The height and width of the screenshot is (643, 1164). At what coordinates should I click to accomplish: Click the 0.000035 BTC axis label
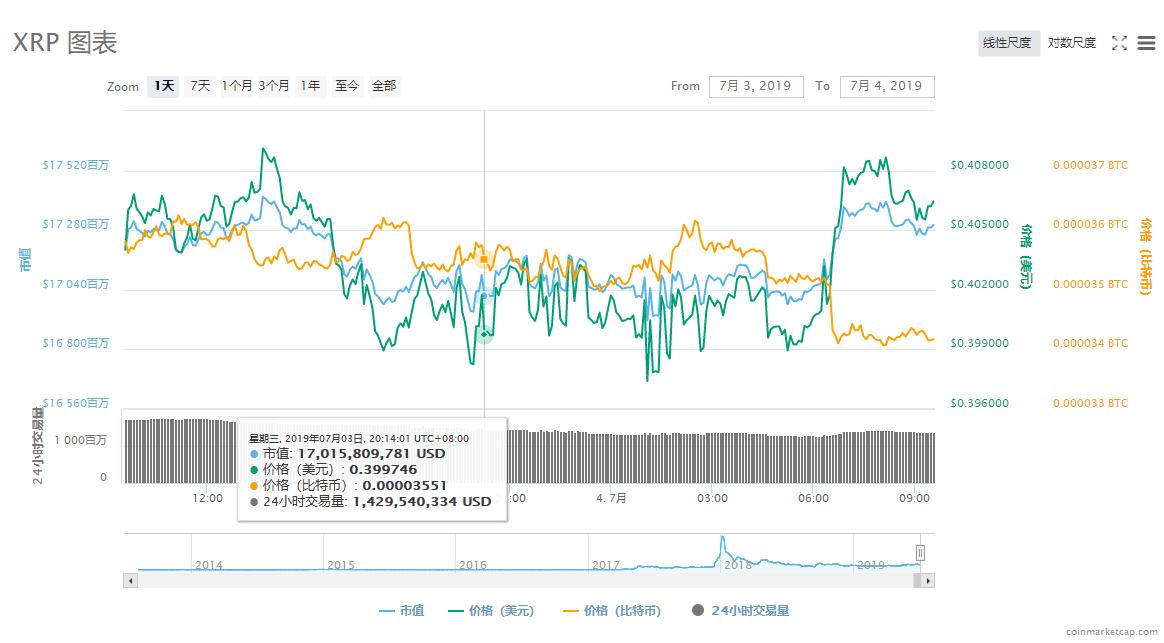pyautogui.click(x=1090, y=284)
